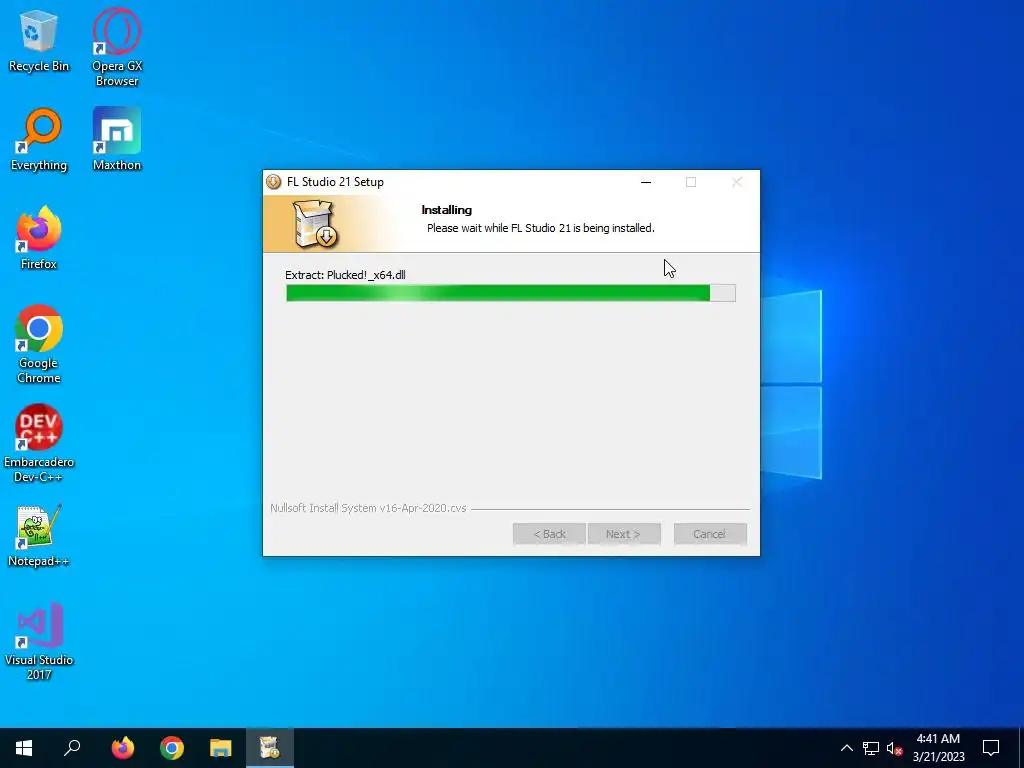Click the green installation progress bar

pyautogui.click(x=511, y=293)
